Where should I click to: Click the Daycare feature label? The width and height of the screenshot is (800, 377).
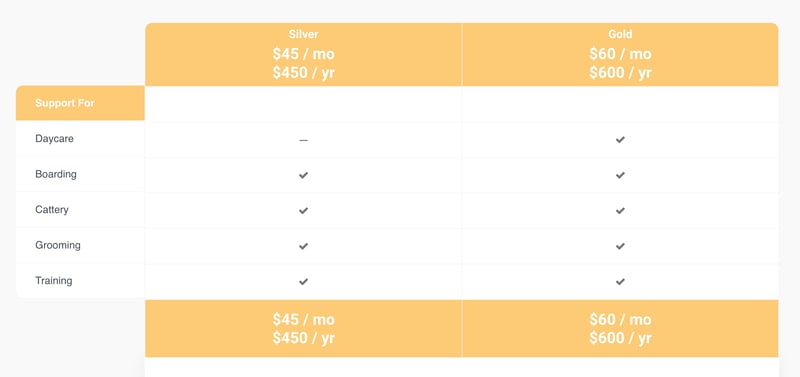(54, 139)
